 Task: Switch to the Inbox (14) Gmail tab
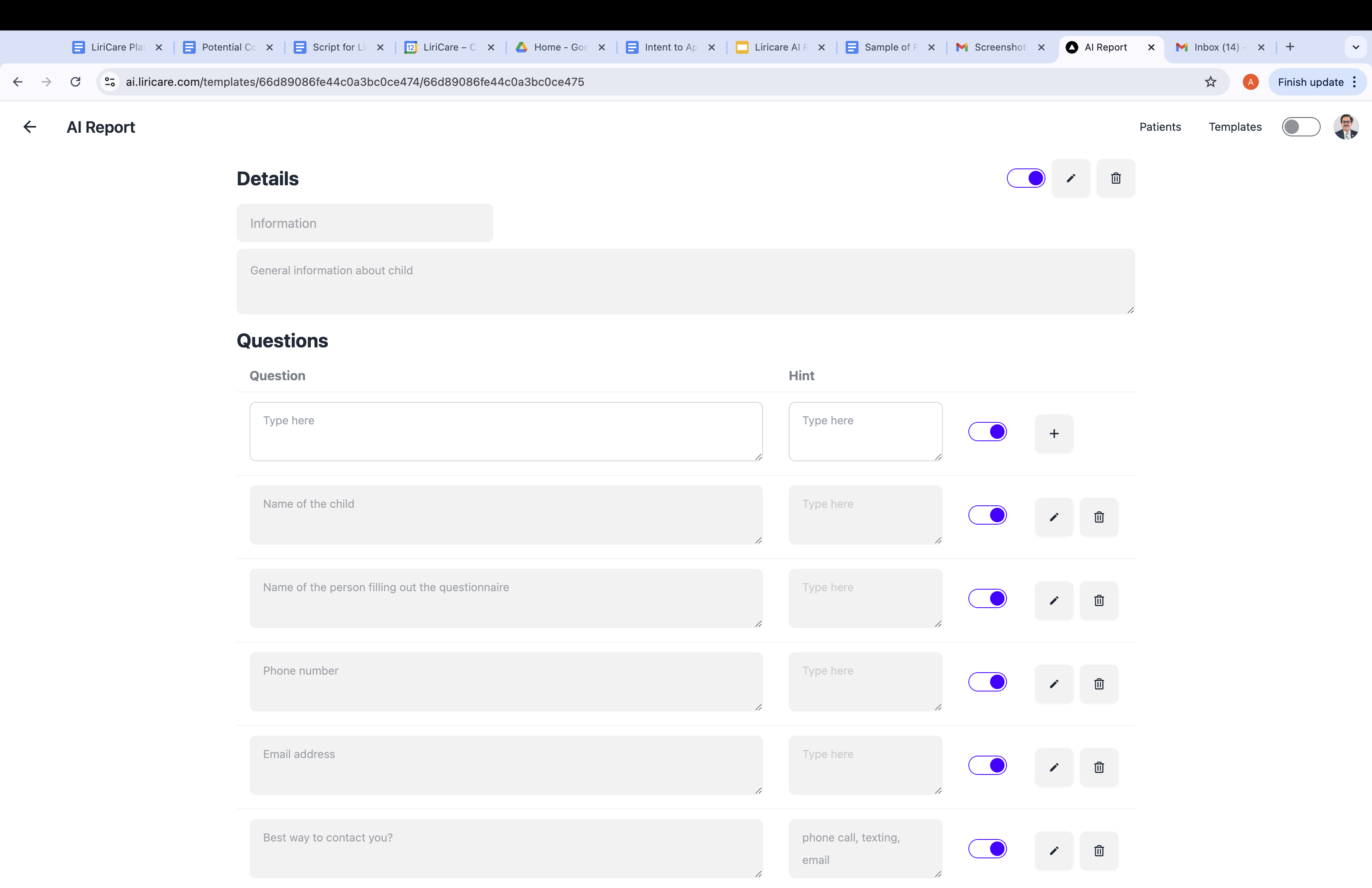1216,47
